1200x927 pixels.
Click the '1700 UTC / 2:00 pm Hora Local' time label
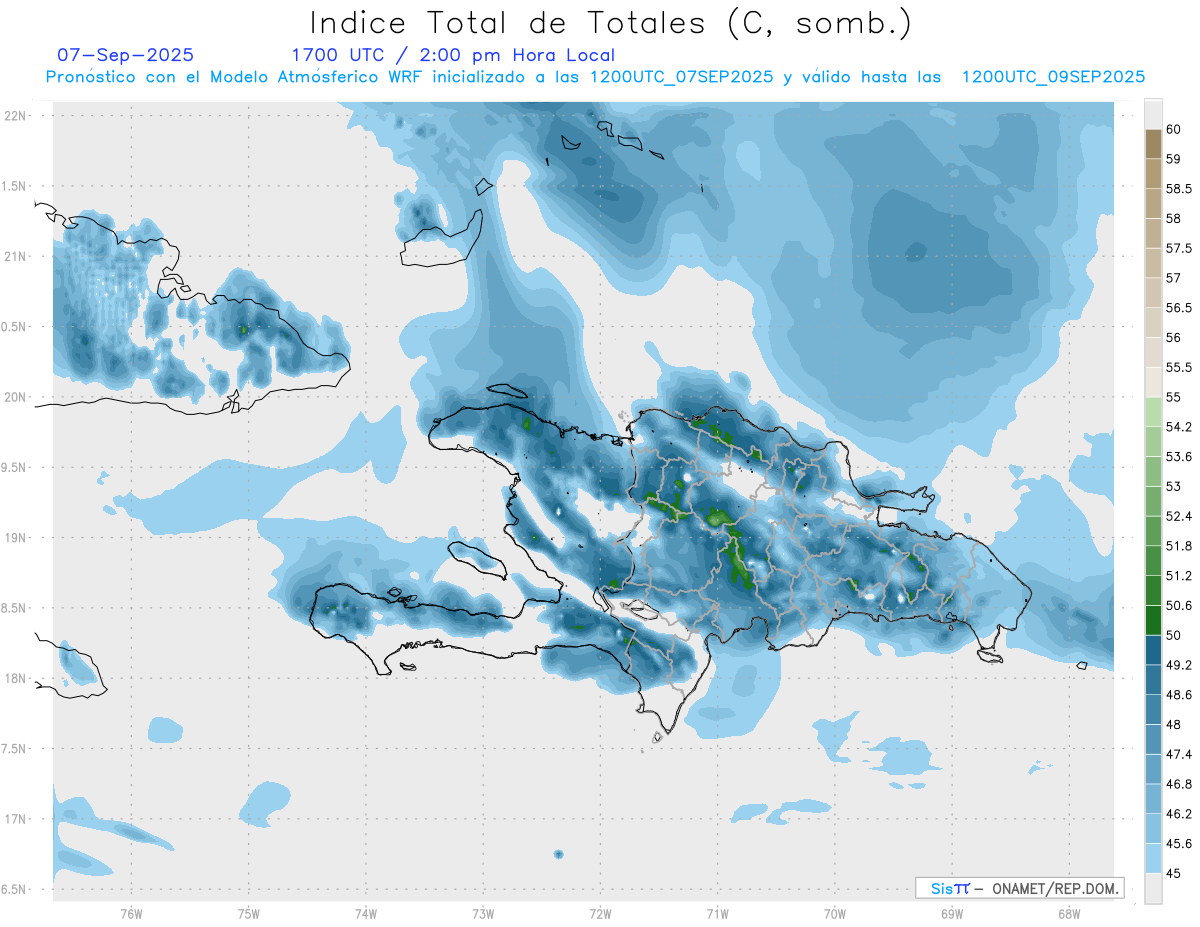pos(453,55)
